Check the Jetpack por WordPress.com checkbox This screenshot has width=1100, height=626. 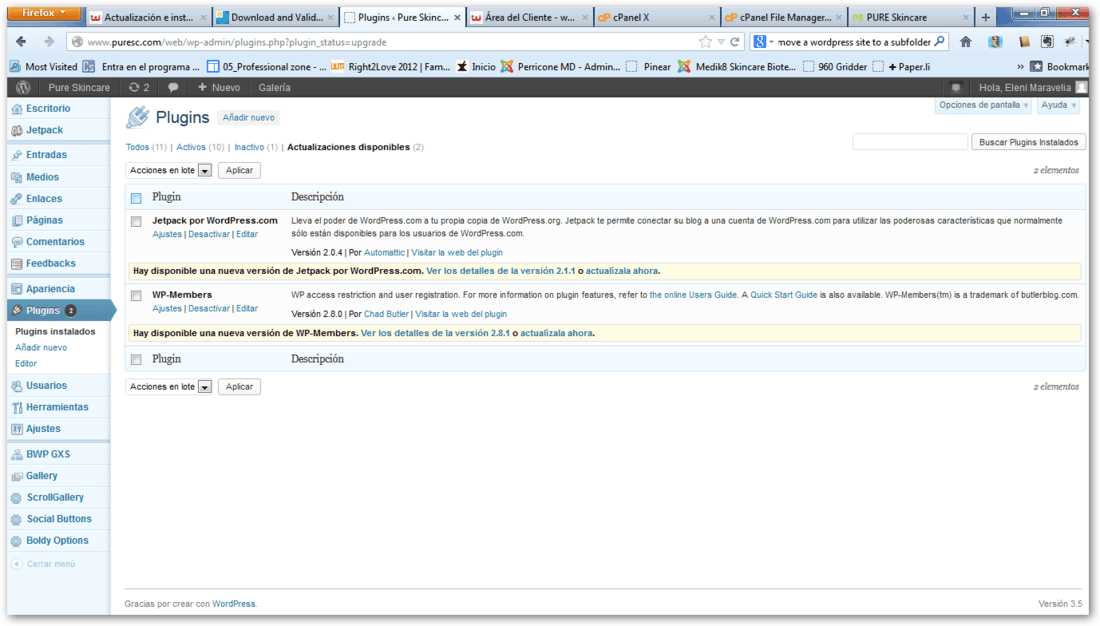tap(136, 222)
